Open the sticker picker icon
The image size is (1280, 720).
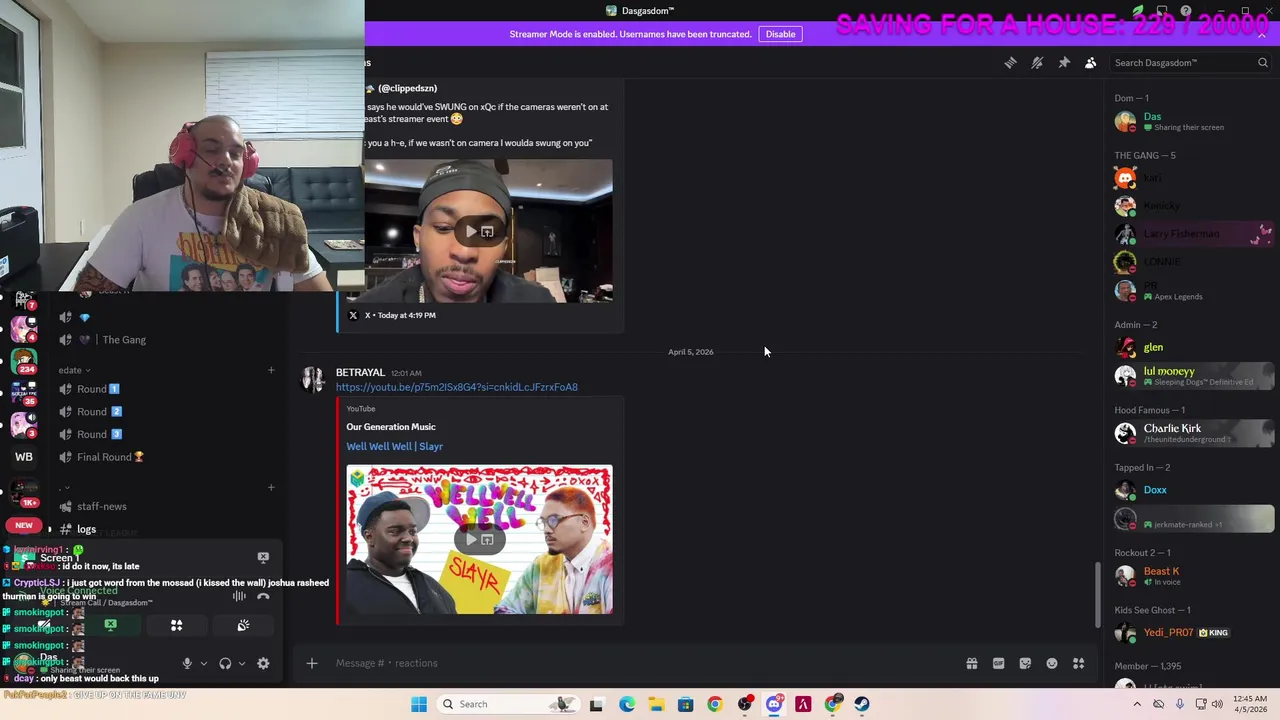click(1025, 663)
